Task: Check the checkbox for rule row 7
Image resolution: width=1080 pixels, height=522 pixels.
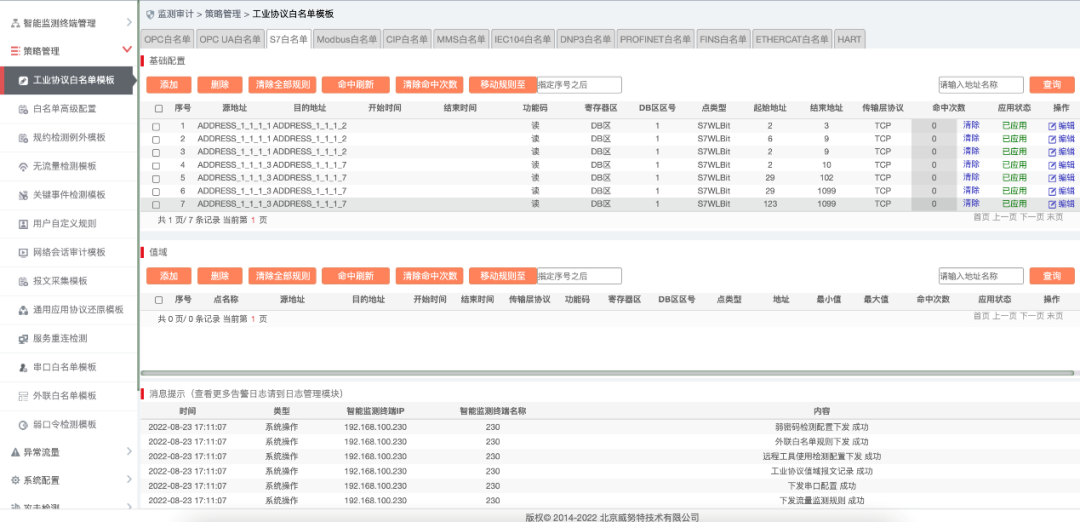Action: pos(156,205)
